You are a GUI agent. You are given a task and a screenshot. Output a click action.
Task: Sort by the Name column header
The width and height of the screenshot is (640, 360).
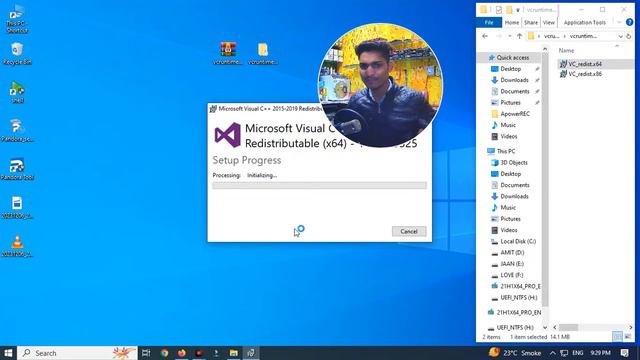pos(566,50)
